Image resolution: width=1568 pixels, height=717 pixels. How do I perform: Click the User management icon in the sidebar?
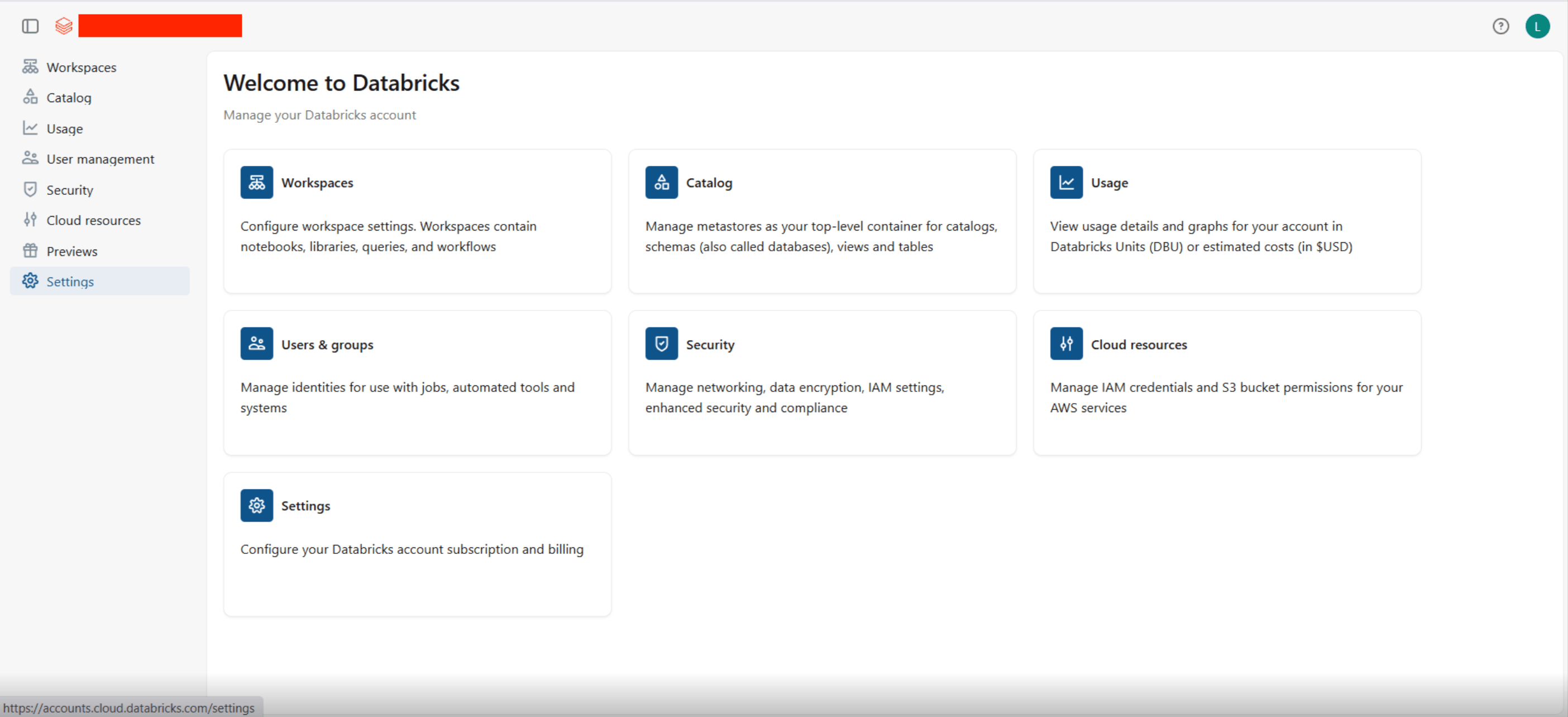tap(30, 158)
